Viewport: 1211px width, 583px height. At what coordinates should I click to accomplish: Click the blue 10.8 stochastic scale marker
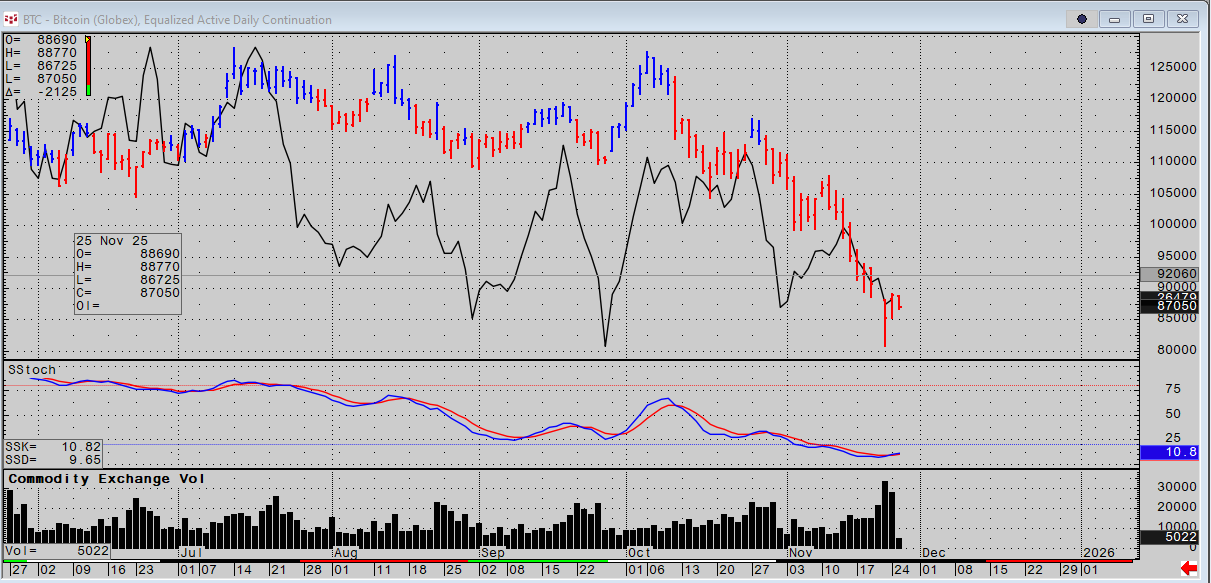[x=1168, y=453]
